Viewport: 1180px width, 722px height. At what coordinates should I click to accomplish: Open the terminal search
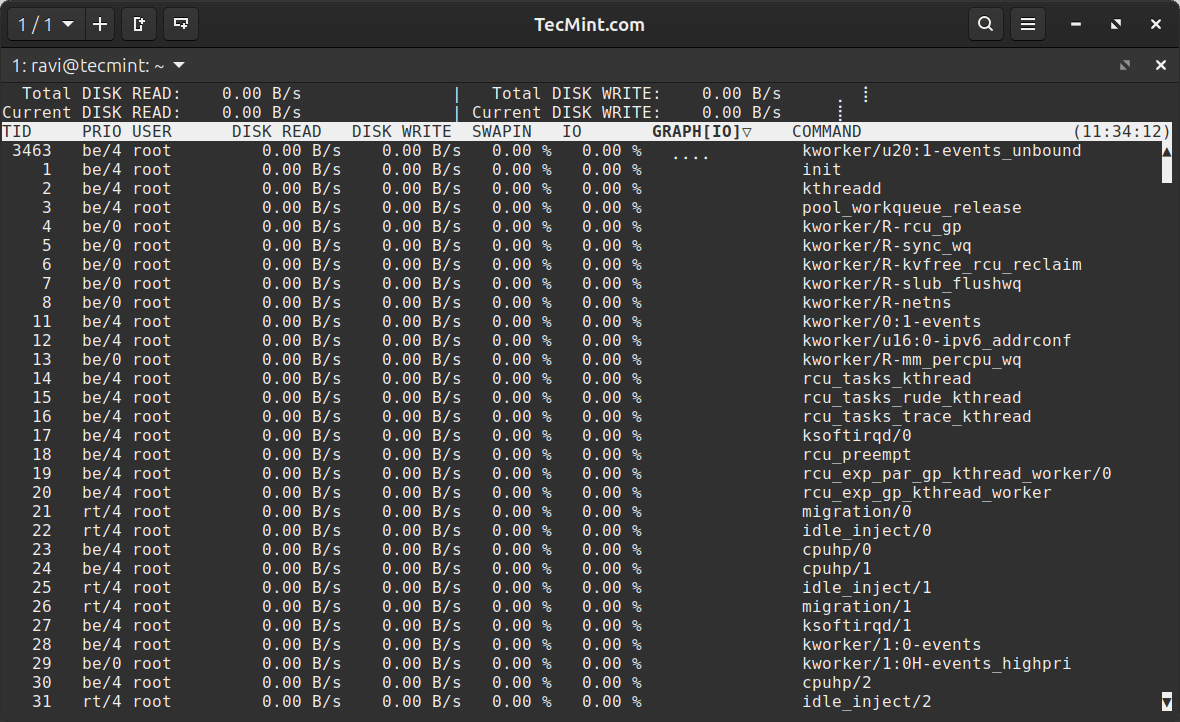tap(985, 23)
